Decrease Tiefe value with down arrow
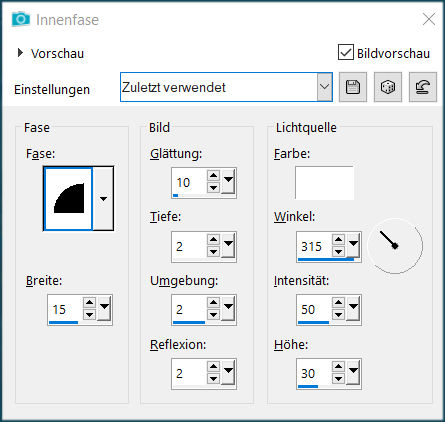 pyautogui.click(x=213, y=251)
